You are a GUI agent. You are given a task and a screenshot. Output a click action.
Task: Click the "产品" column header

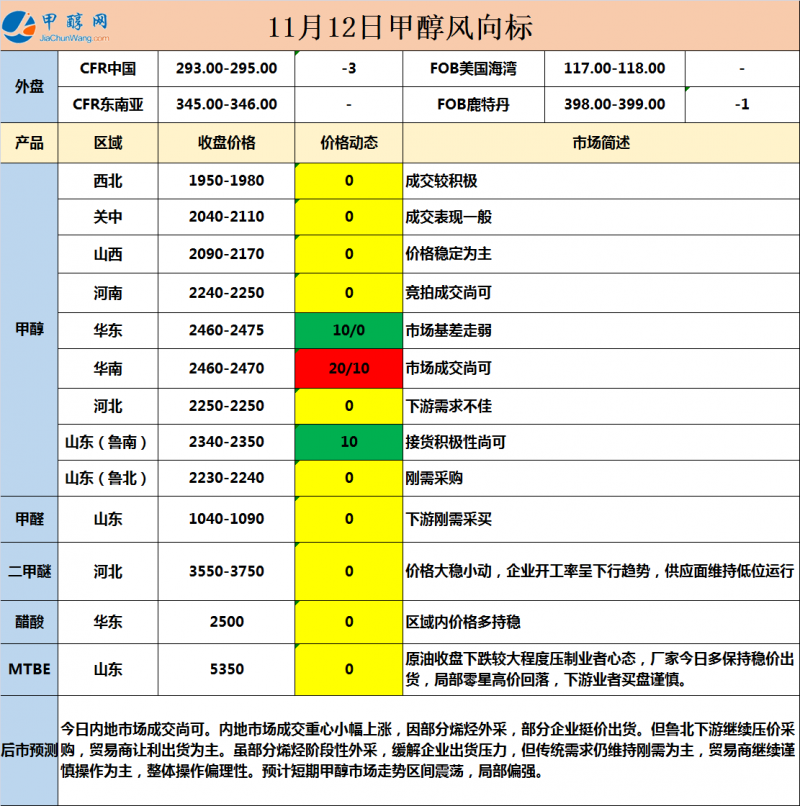pos(29,142)
